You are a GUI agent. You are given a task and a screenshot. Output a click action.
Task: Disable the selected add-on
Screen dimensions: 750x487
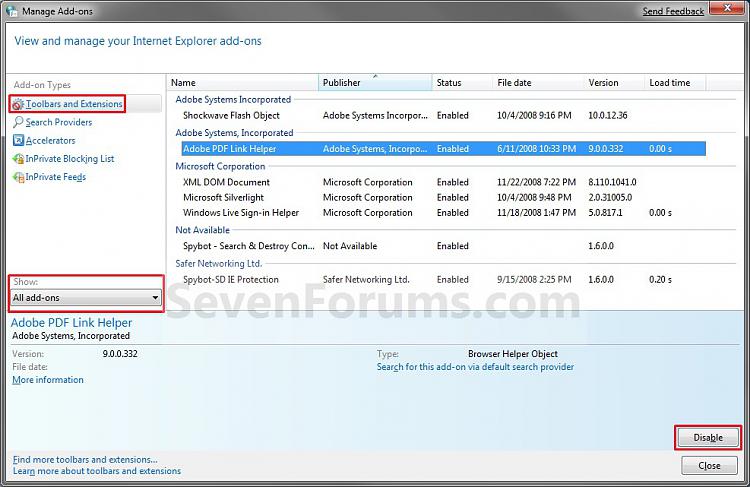(x=708, y=438)
